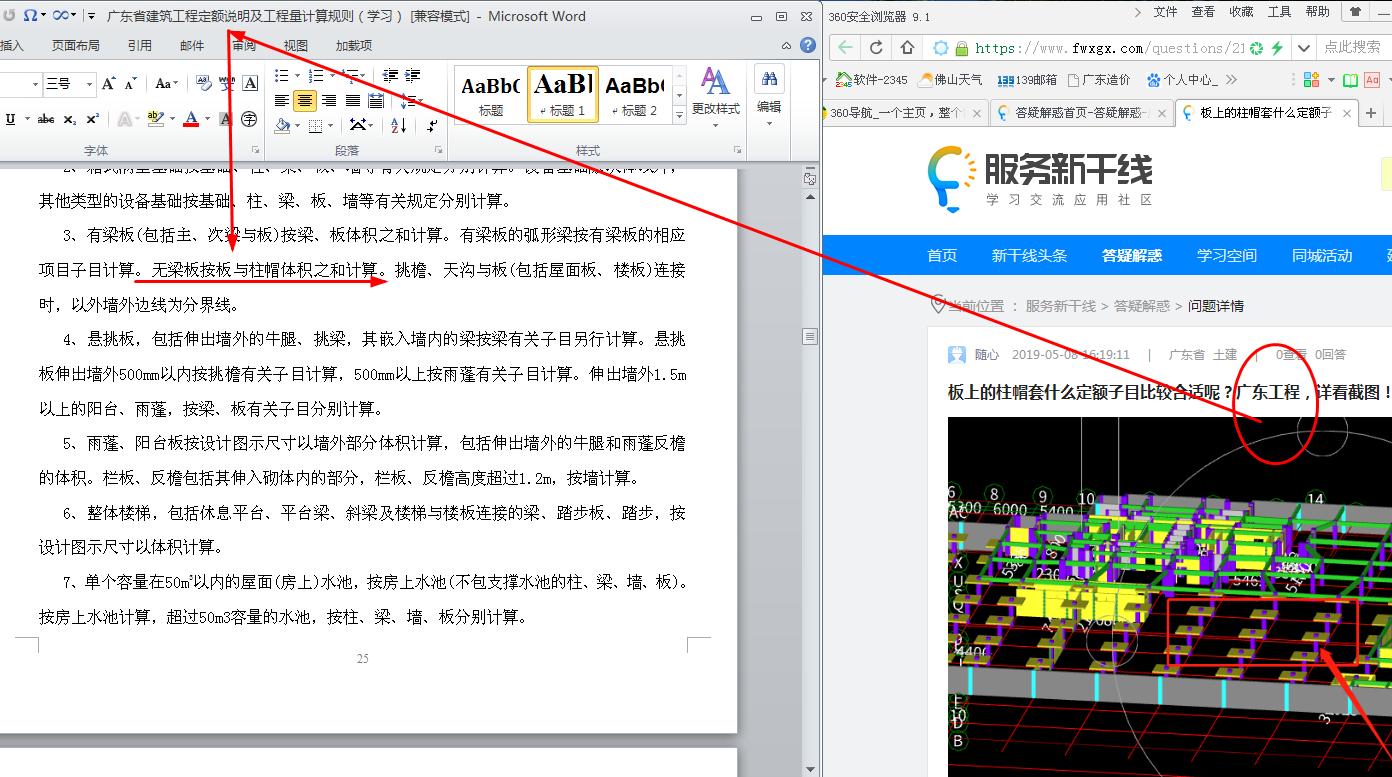Toggle underline formatting
This screenshot has width=1392, height=777.
point(11,119)
